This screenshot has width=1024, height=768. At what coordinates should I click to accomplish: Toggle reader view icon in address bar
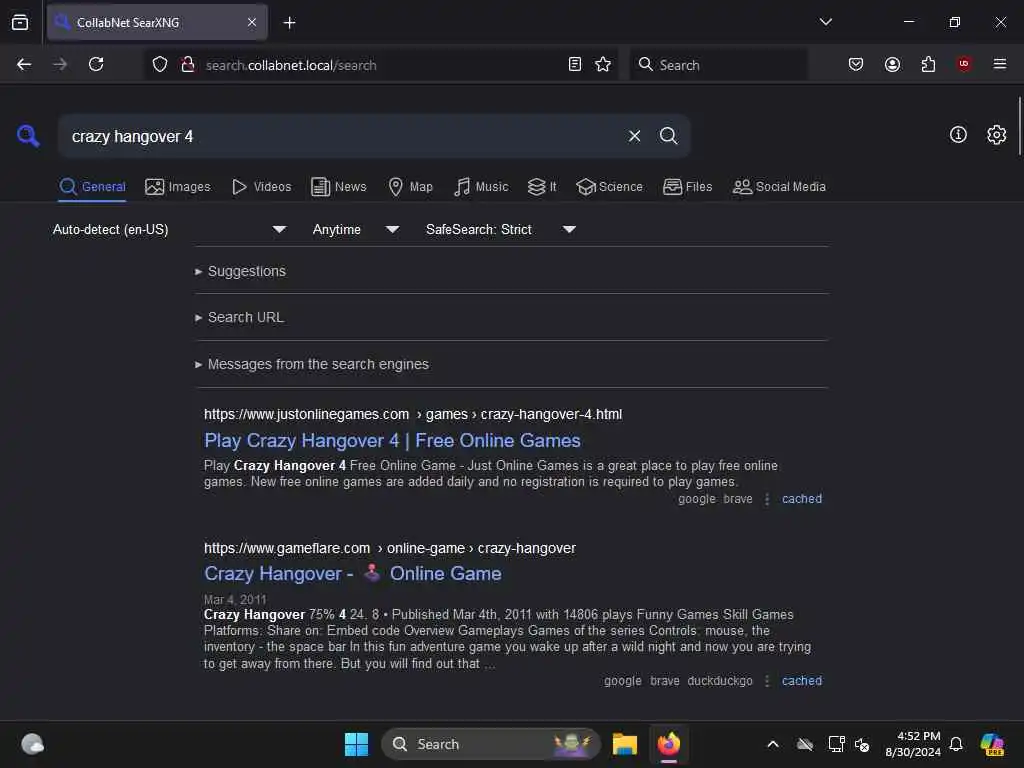coord(575,64)
